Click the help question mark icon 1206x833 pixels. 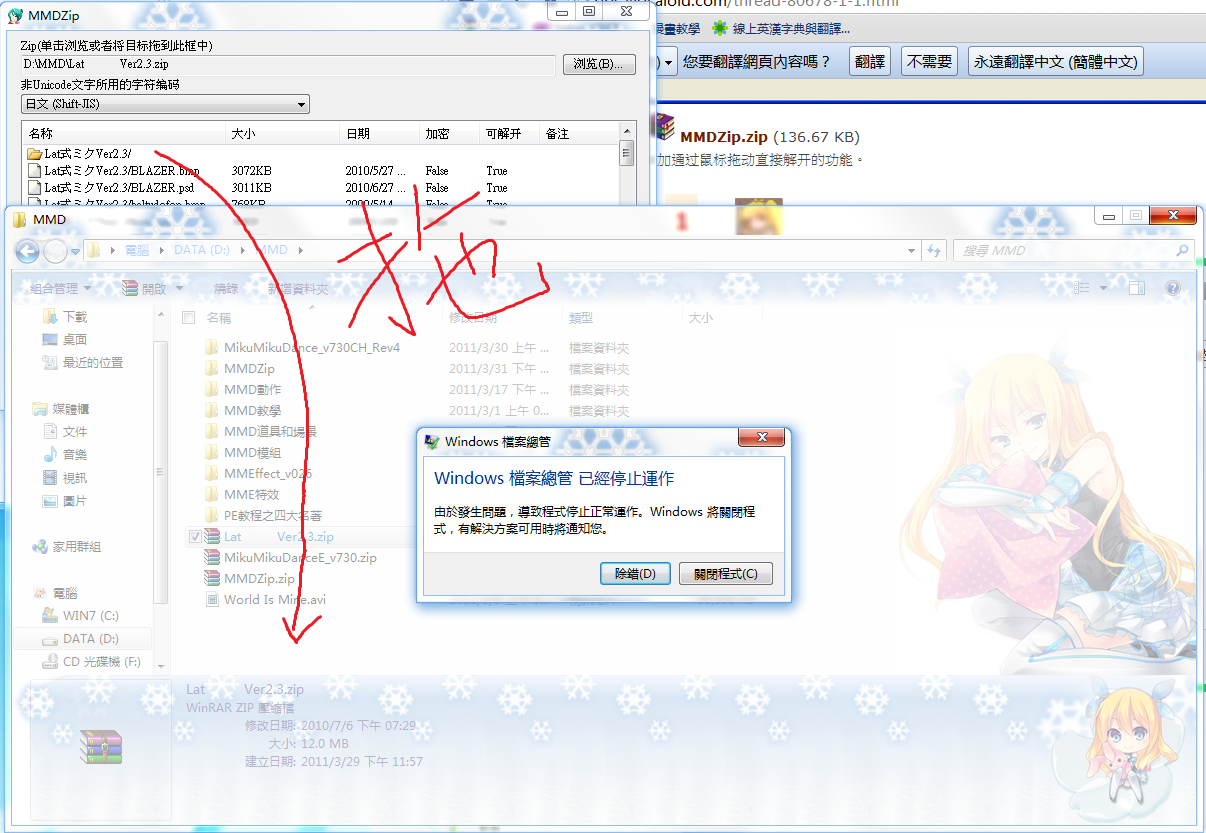point(1172,288)
